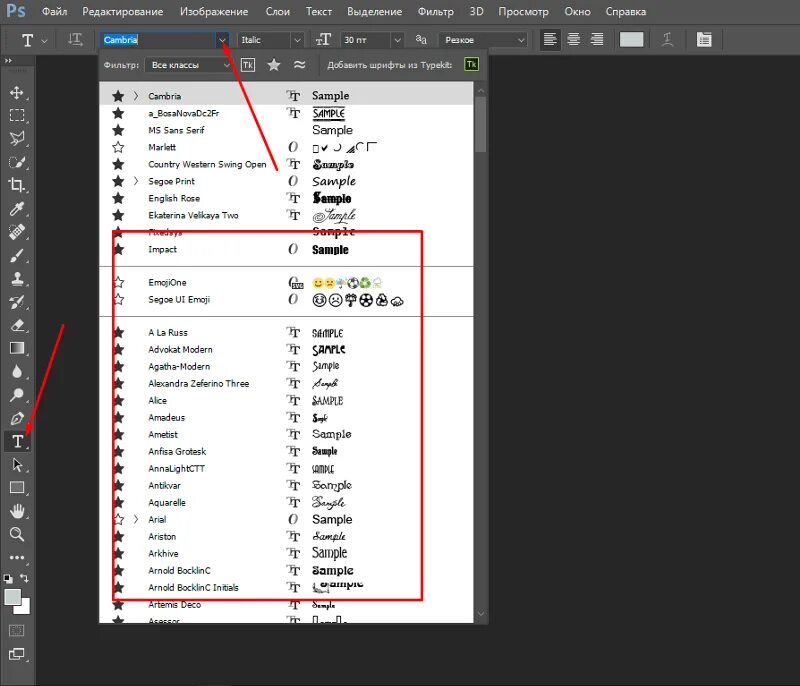Expand the Arial font family
The height and width of the screenshot is (686, 800).
click(x=136, y=520)
